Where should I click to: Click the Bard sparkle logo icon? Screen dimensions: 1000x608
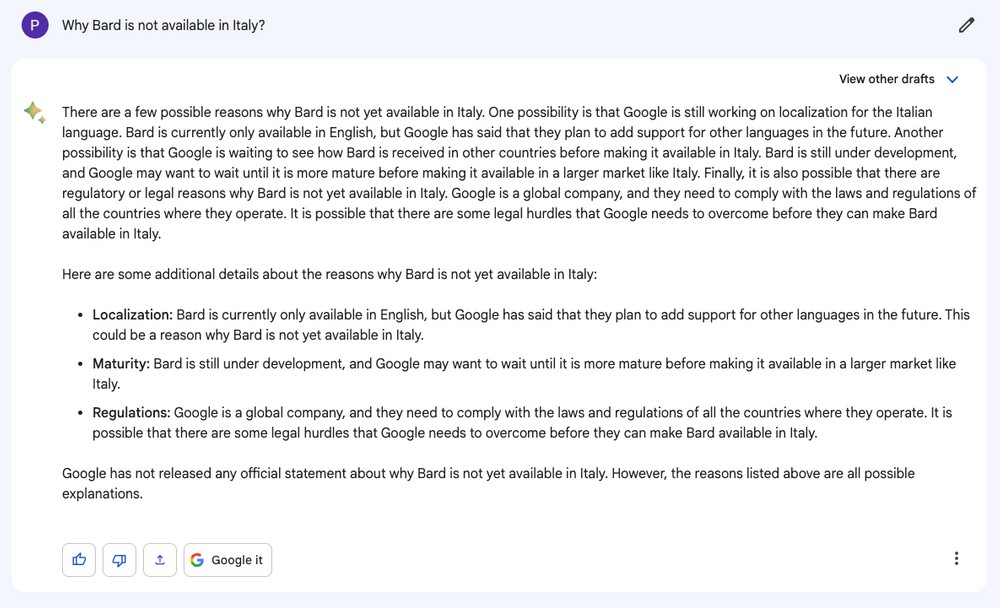(x=34, y=113)
